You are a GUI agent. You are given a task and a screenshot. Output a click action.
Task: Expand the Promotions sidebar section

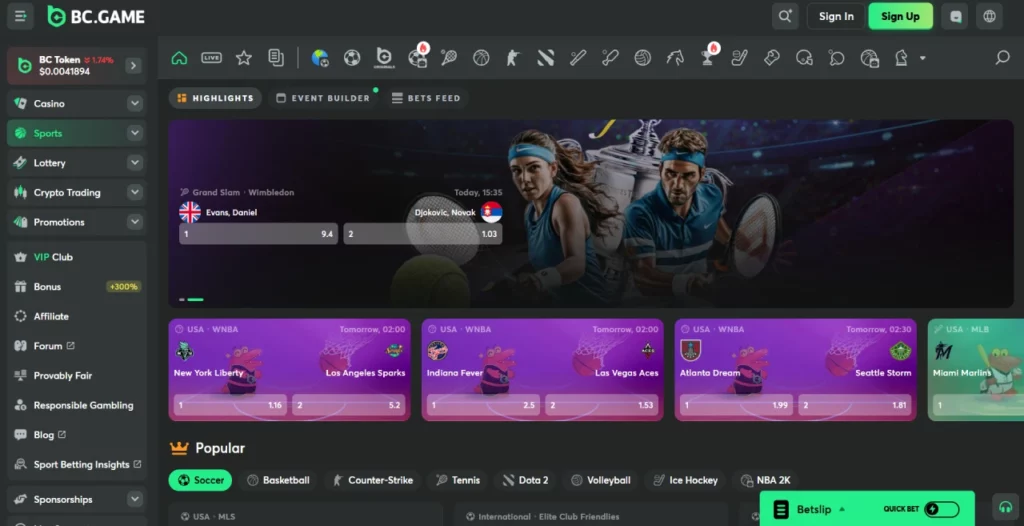tap(135, 222)
